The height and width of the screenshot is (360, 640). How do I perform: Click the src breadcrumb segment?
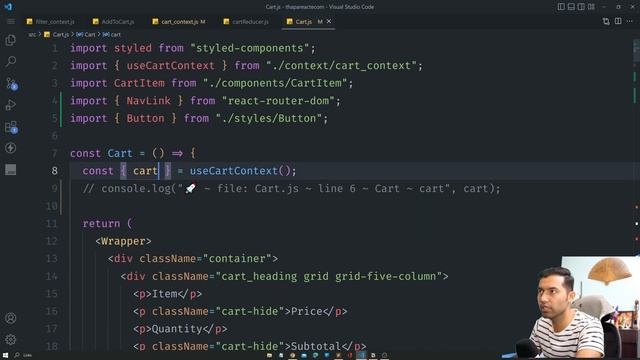point(32,35)
